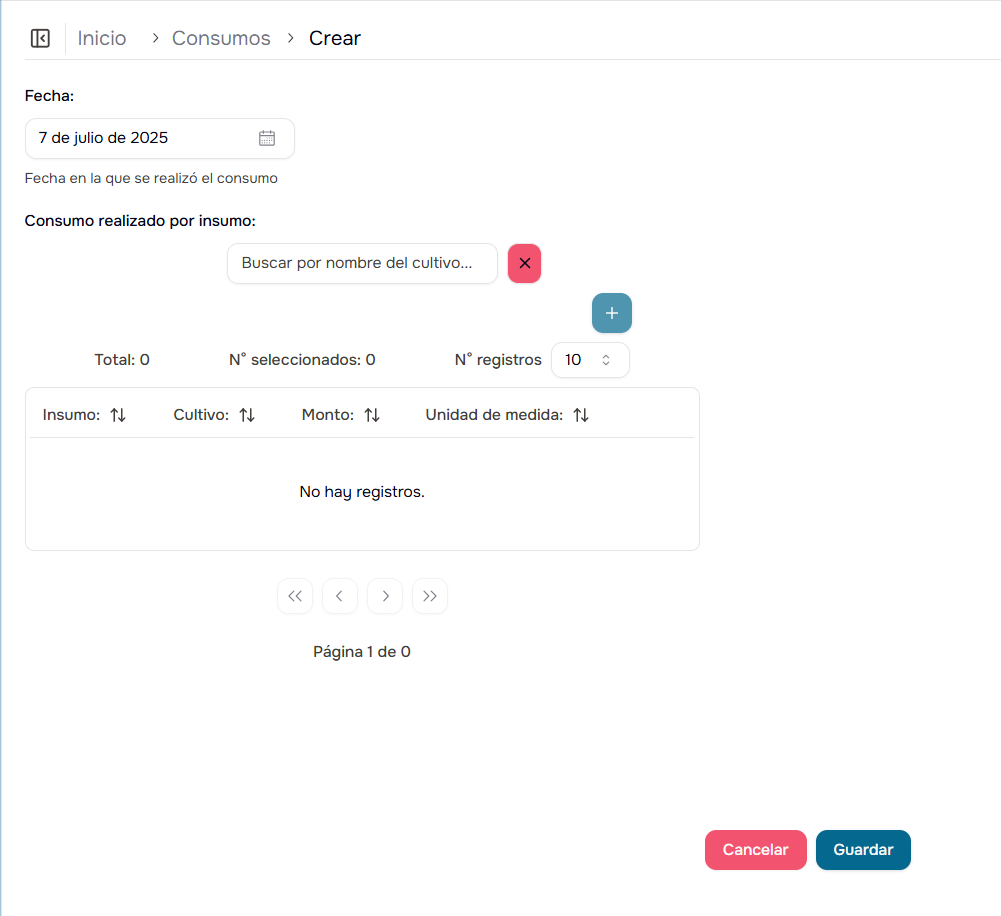Collapse the sidebar panel toggle icon
The image size is (1001, 916).
pyautogui.click(x=40, y=38)
